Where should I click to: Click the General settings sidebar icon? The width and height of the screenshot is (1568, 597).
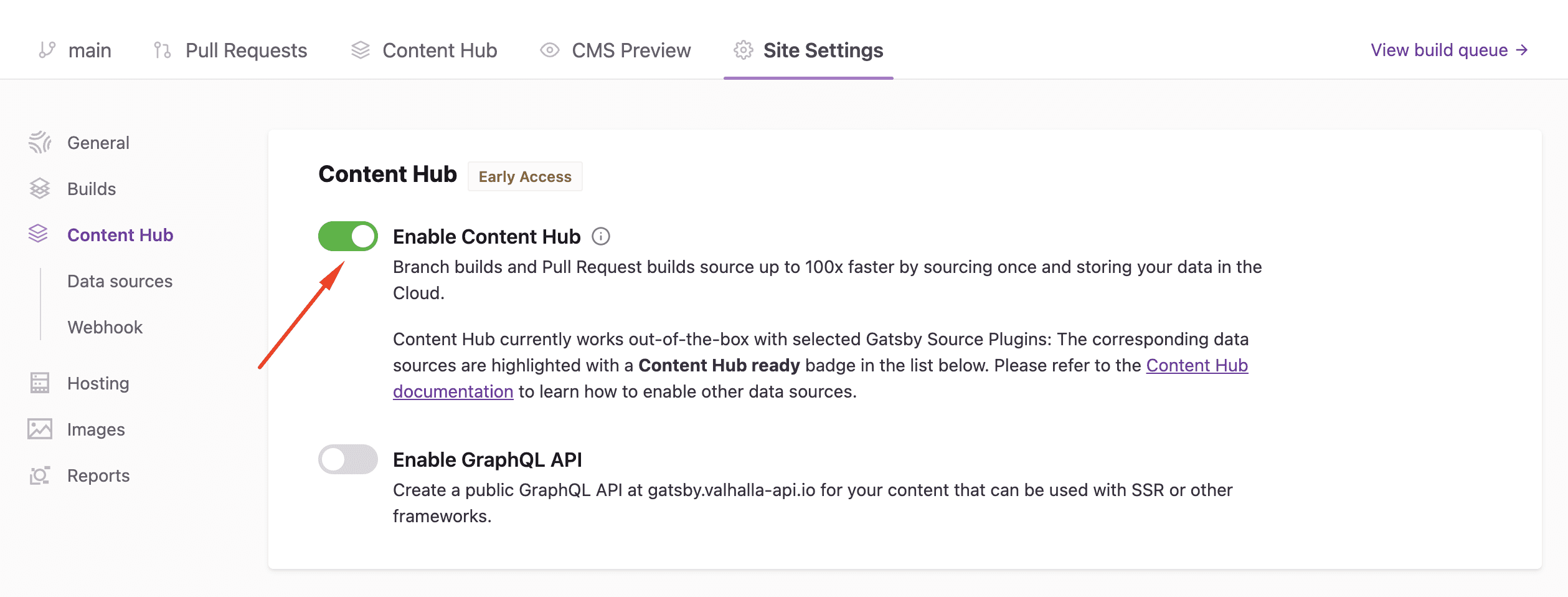[x=39, y=143]
